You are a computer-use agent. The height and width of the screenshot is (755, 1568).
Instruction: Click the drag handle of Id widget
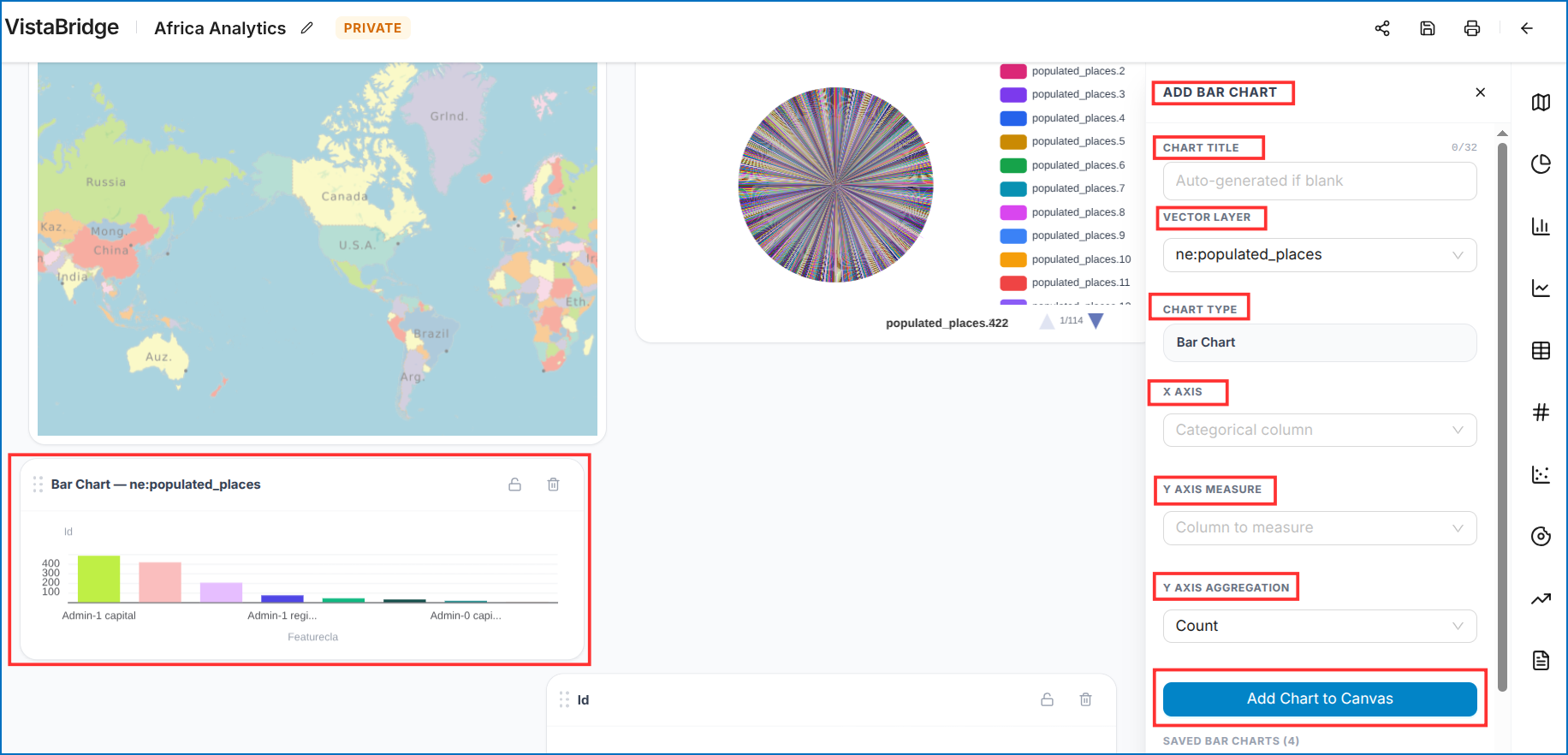tap(564, 699)
